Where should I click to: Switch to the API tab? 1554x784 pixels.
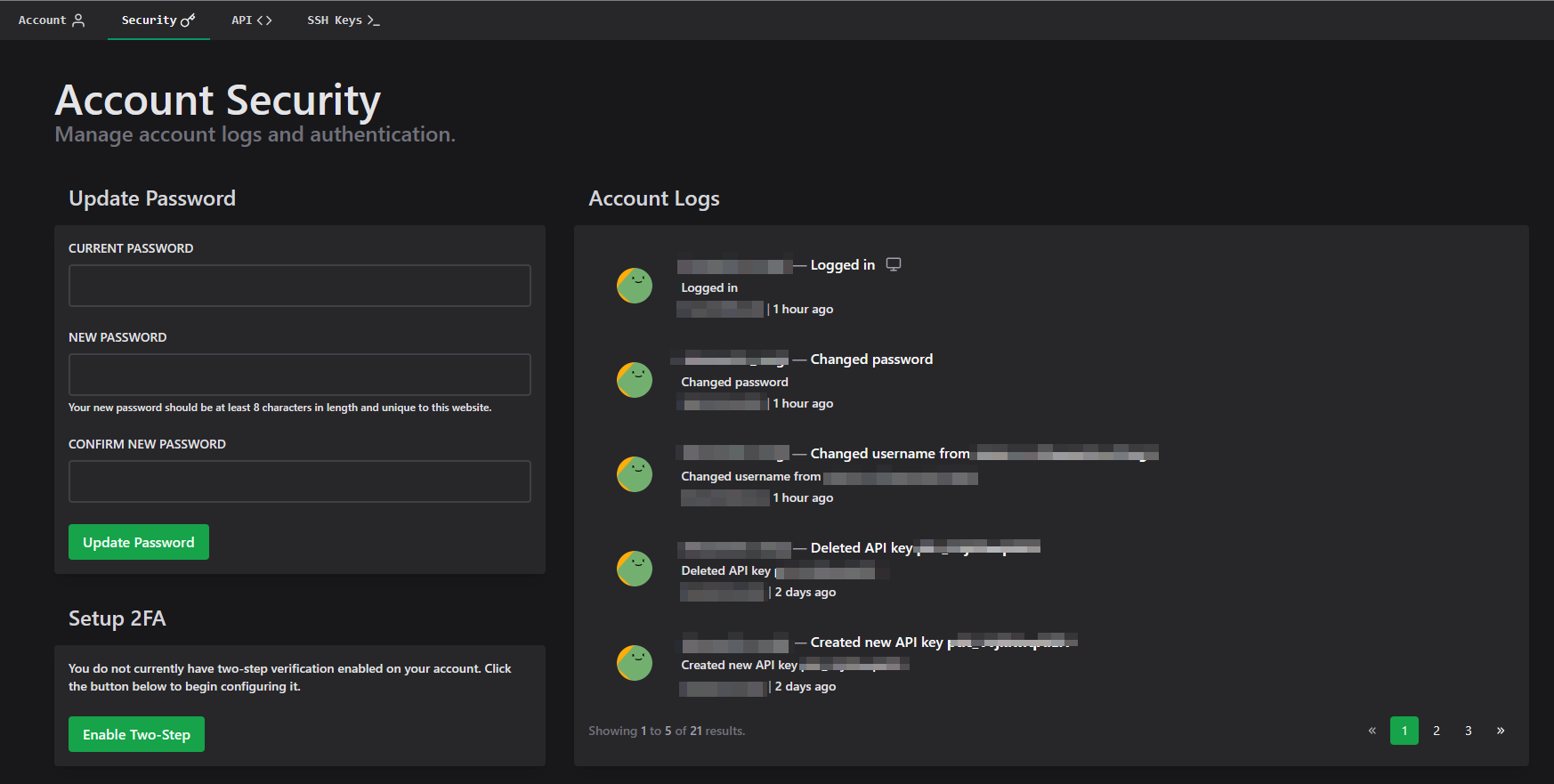coord(251,20)
